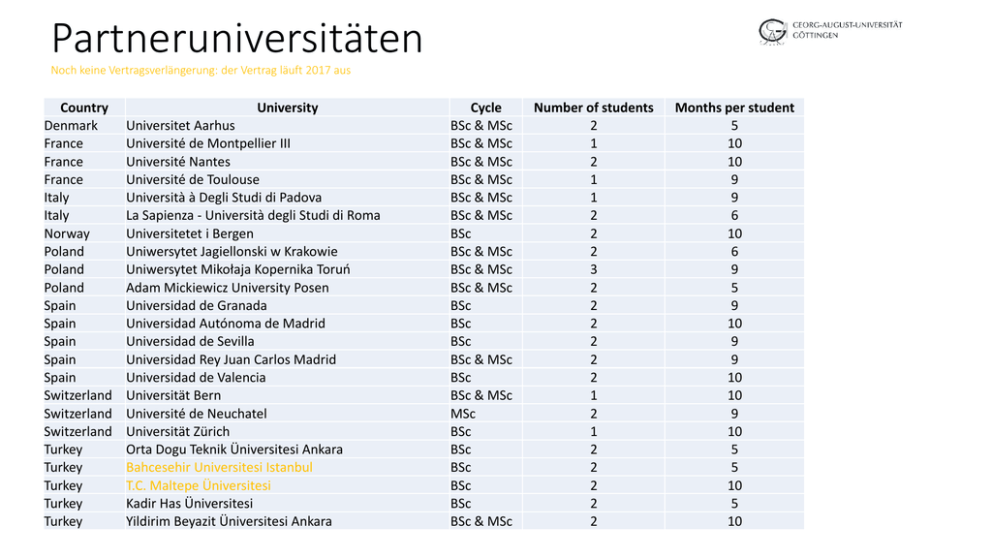
Task: Click the Universidad de Granada cell
Action: point(197,306)
